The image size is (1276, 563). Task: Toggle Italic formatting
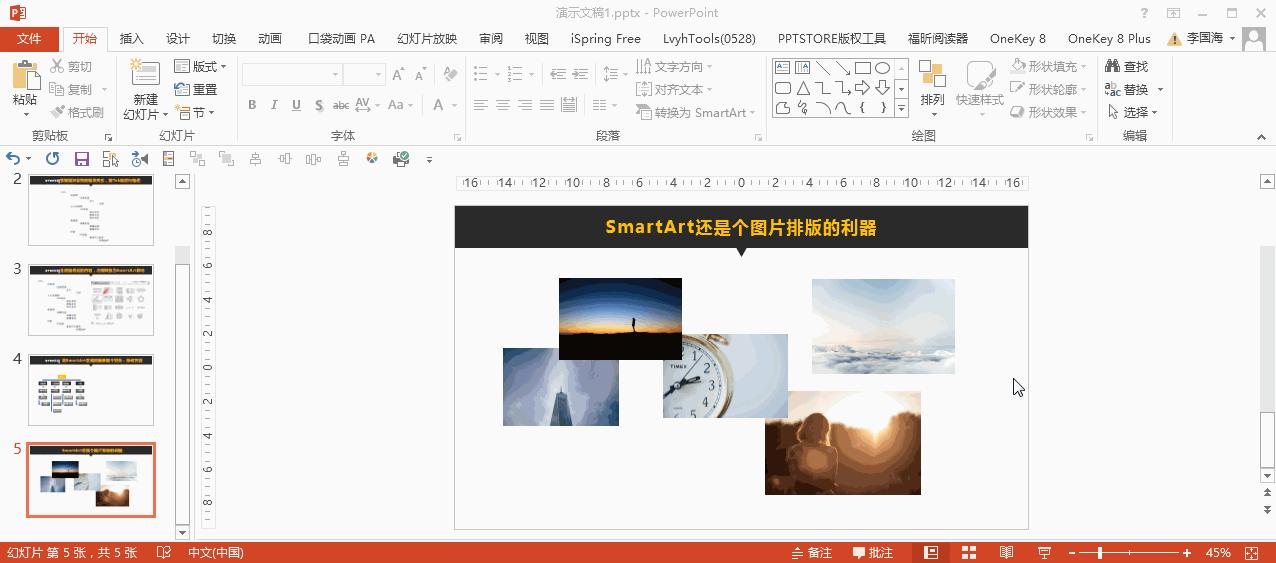(274, 105)
